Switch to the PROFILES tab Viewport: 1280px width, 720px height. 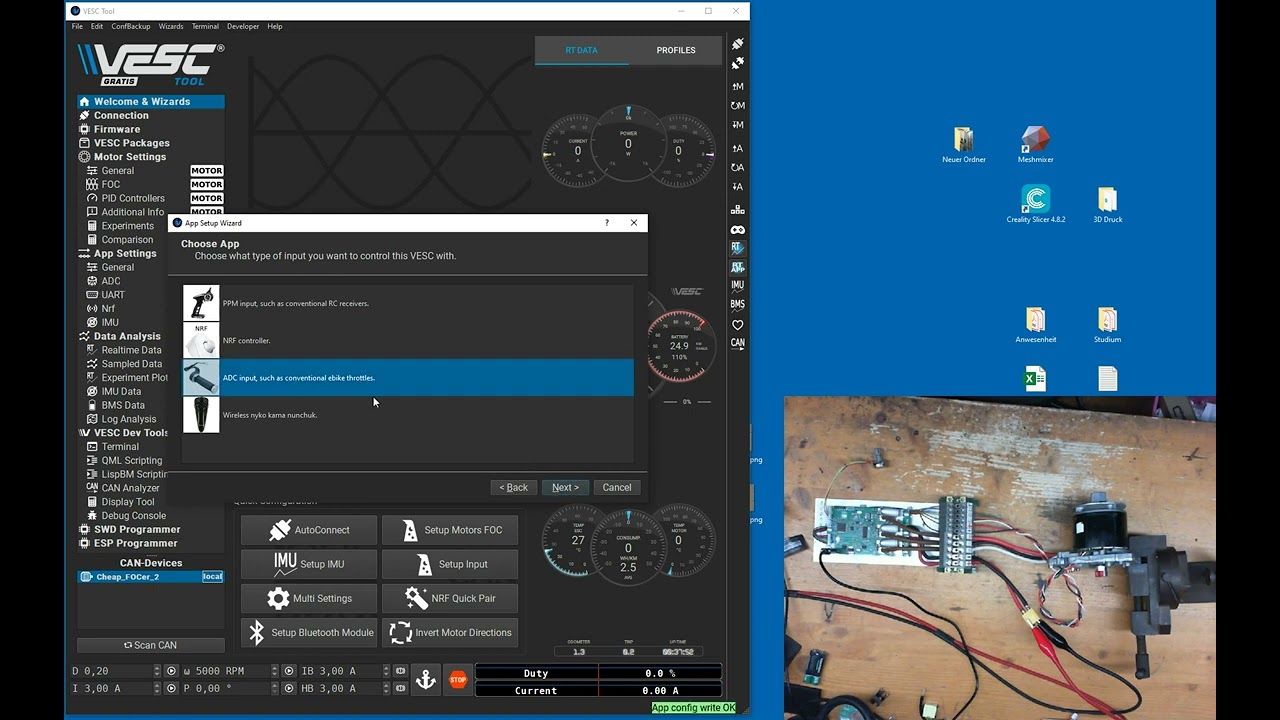(676, 50)
